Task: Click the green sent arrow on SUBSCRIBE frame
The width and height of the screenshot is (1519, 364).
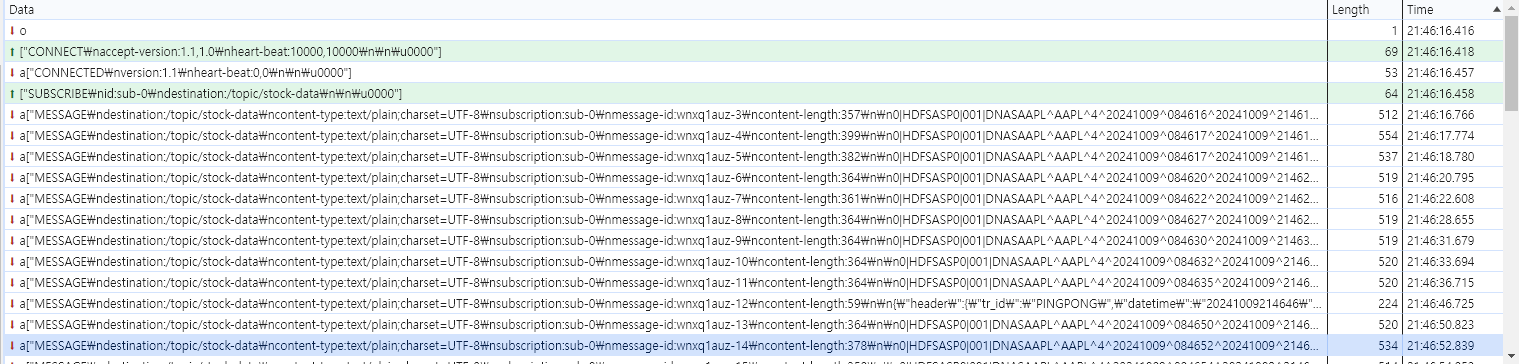Action: point(12,94)
